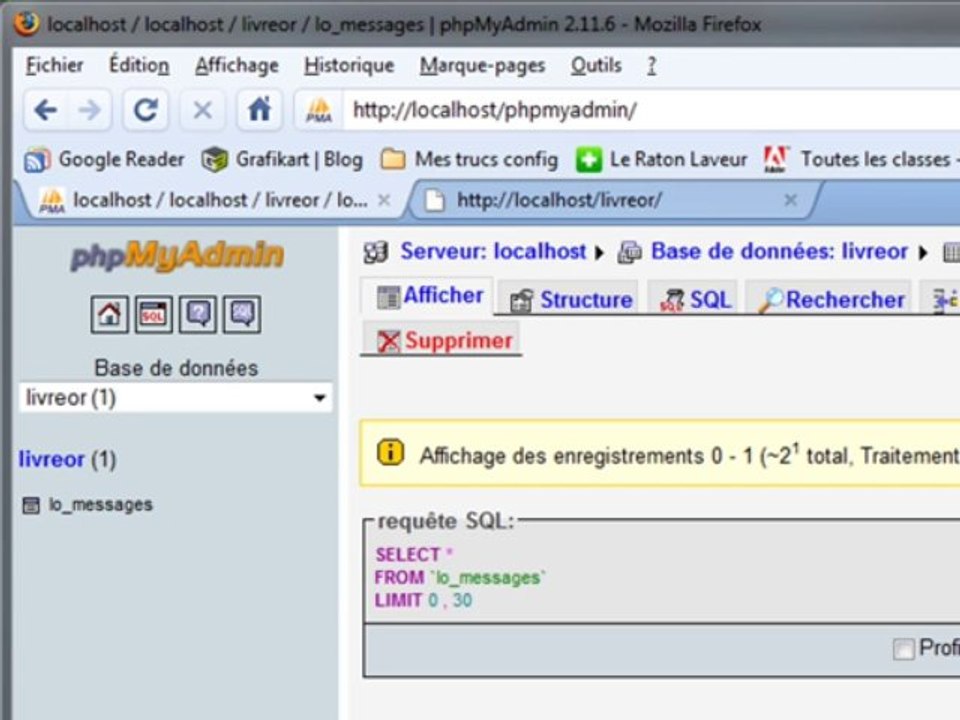Viewport: 960px width, 720px height.
Task: Open the browser Home page icon
Action: click(x=259, y=110)
